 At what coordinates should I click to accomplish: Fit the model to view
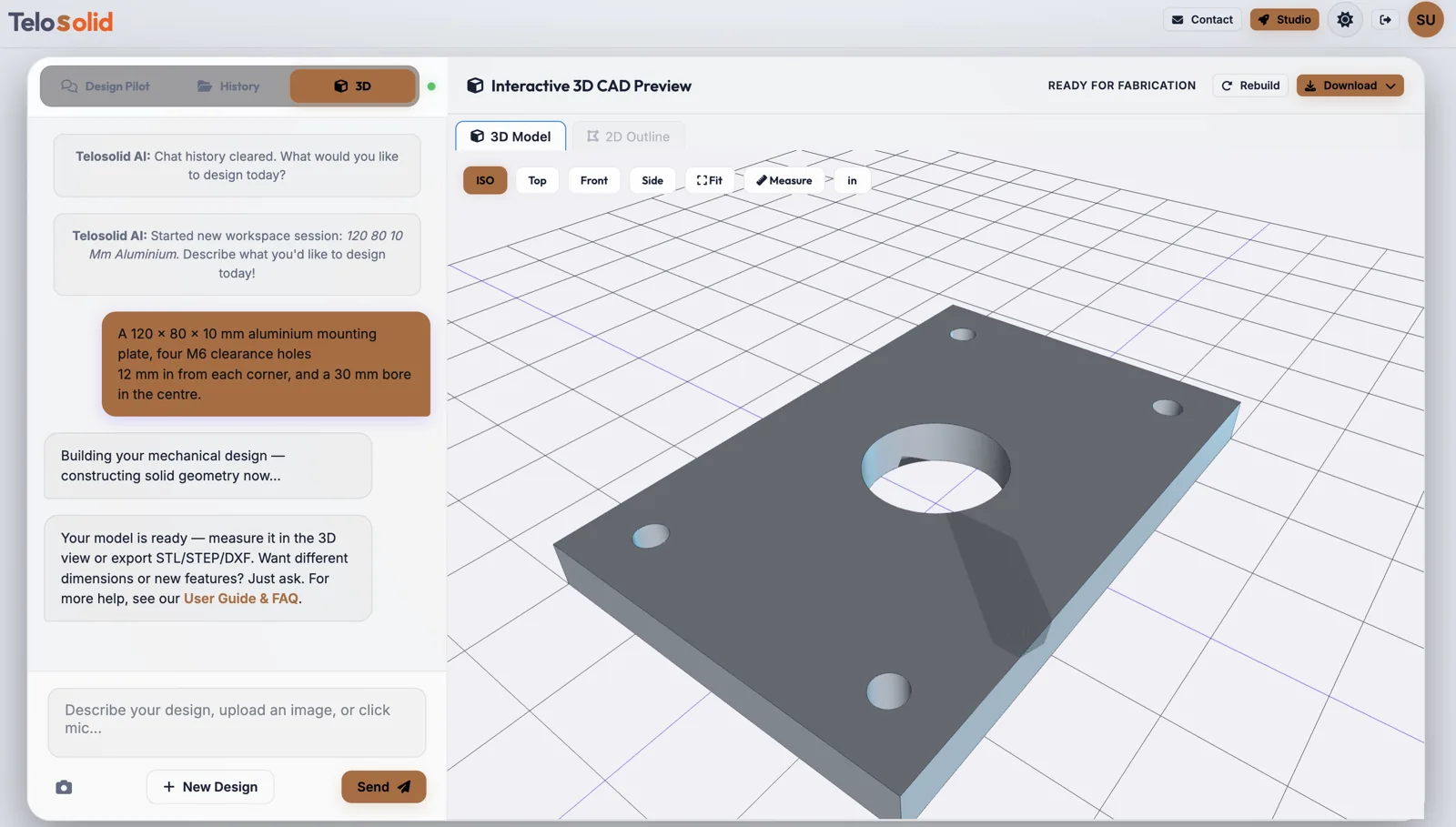click(710, 180)
